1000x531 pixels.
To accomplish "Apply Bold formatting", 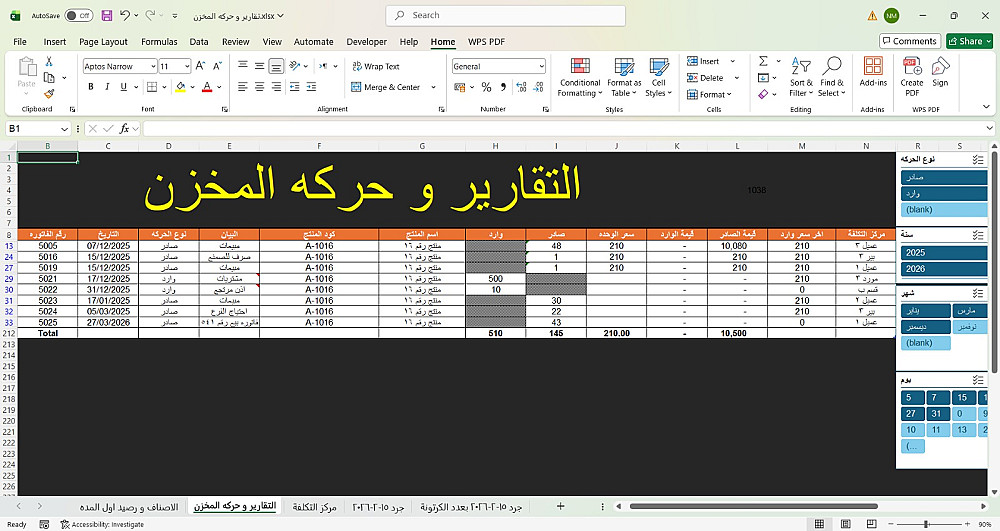I will point(91,87).
